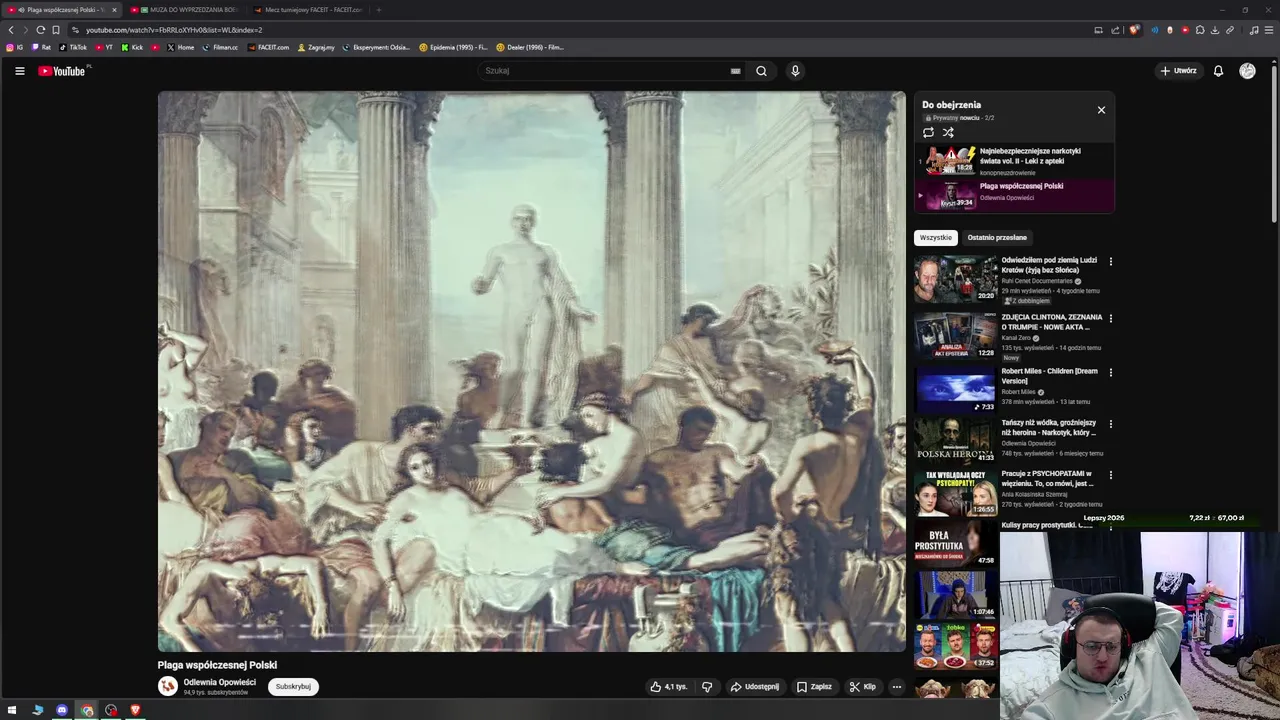
Task: Select the Wszystkie filter chip
Action: pos(936,238)
